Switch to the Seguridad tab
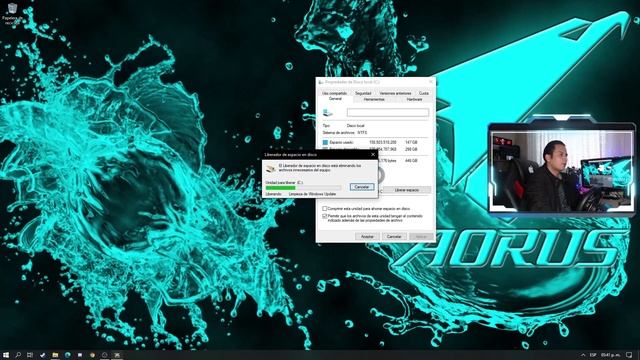The width and height of the screenshot is (640, 360). pyautogui.click(x=363, y=93)
